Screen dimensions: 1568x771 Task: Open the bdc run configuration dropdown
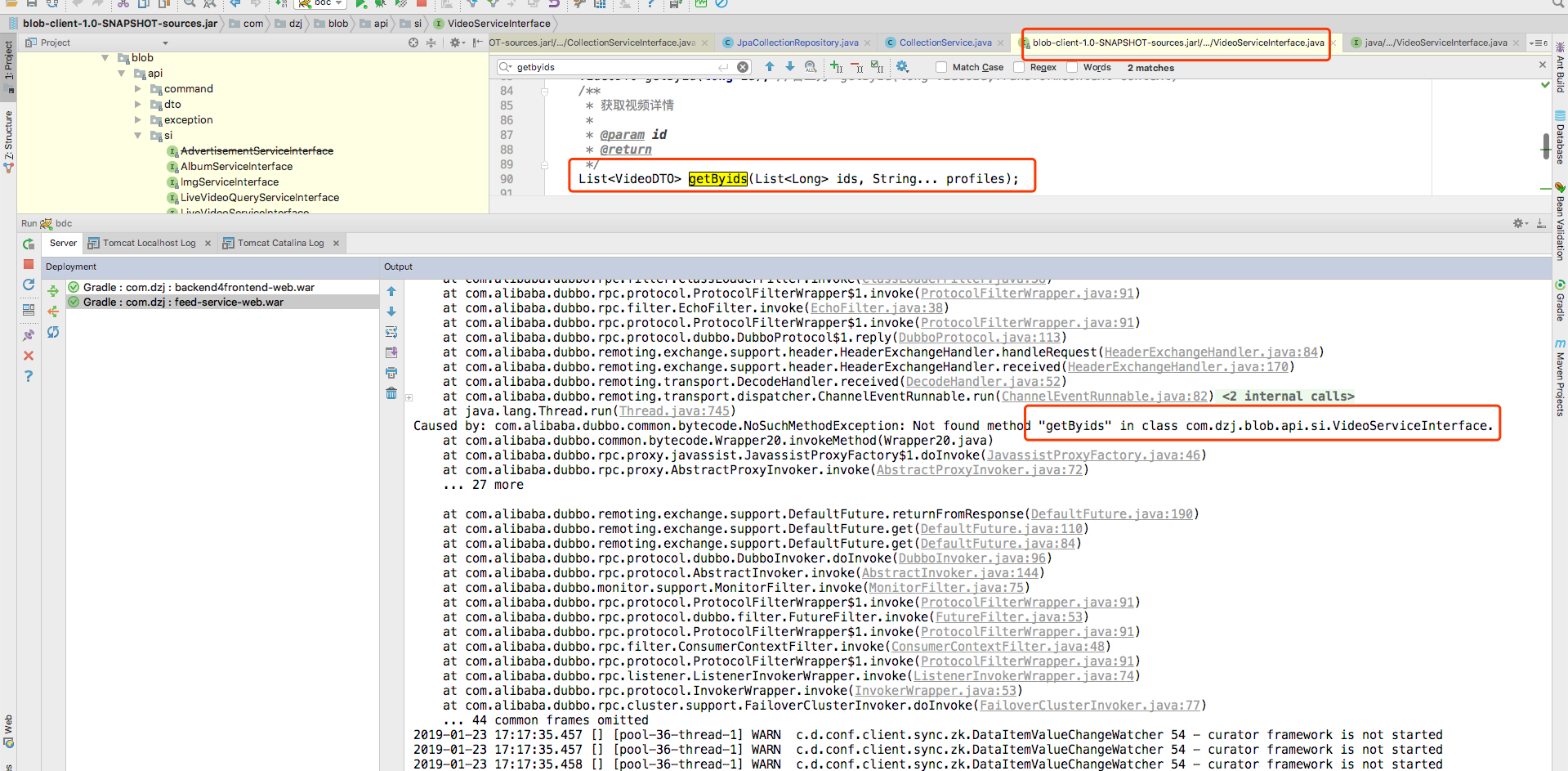(x=337, y=3)
